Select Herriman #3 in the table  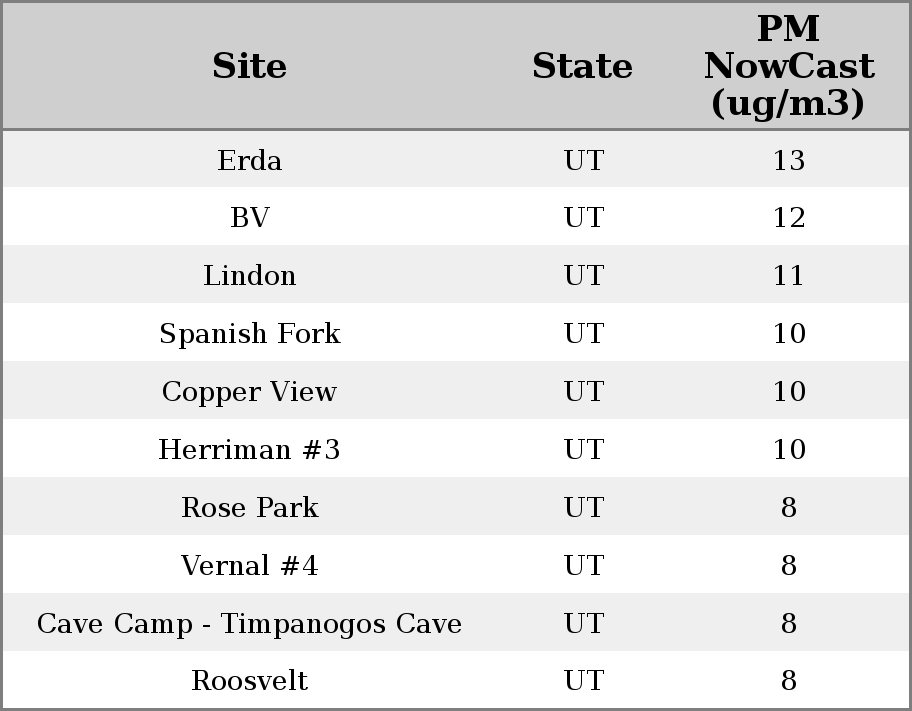(x=249, y=450)
